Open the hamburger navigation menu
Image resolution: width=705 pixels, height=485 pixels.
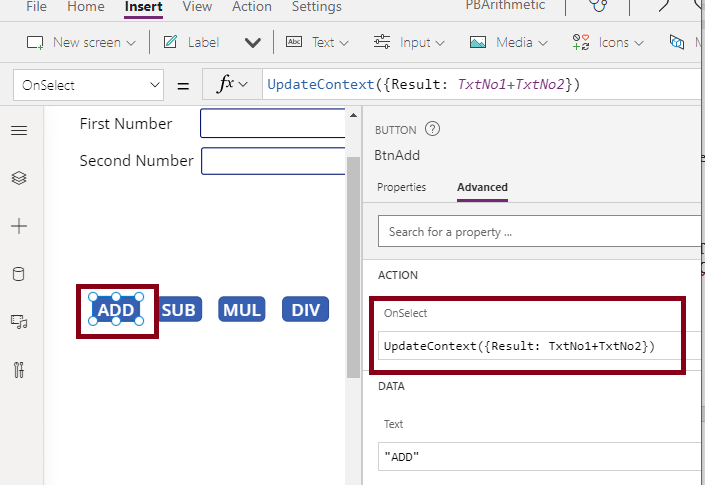[x=19, y=130]
